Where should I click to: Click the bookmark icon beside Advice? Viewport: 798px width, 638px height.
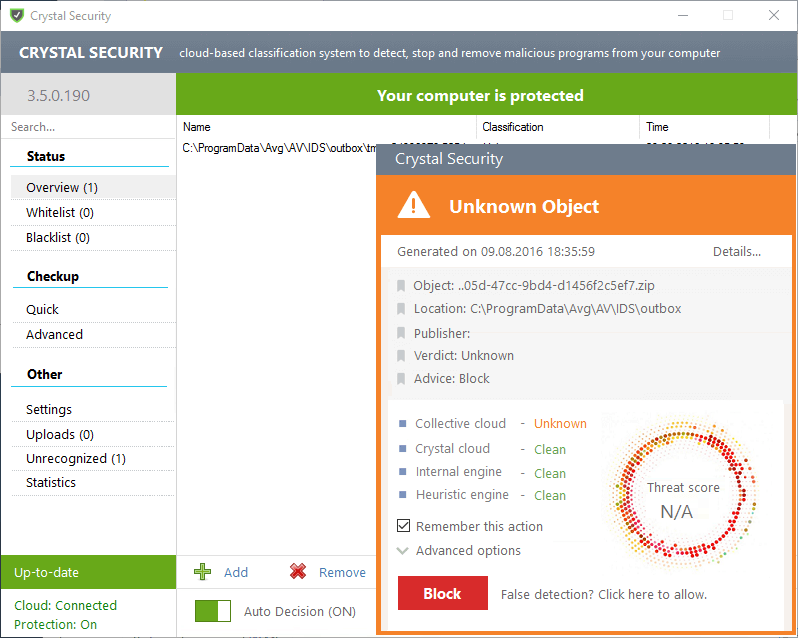pyautogui.click(x=401, y=379)
